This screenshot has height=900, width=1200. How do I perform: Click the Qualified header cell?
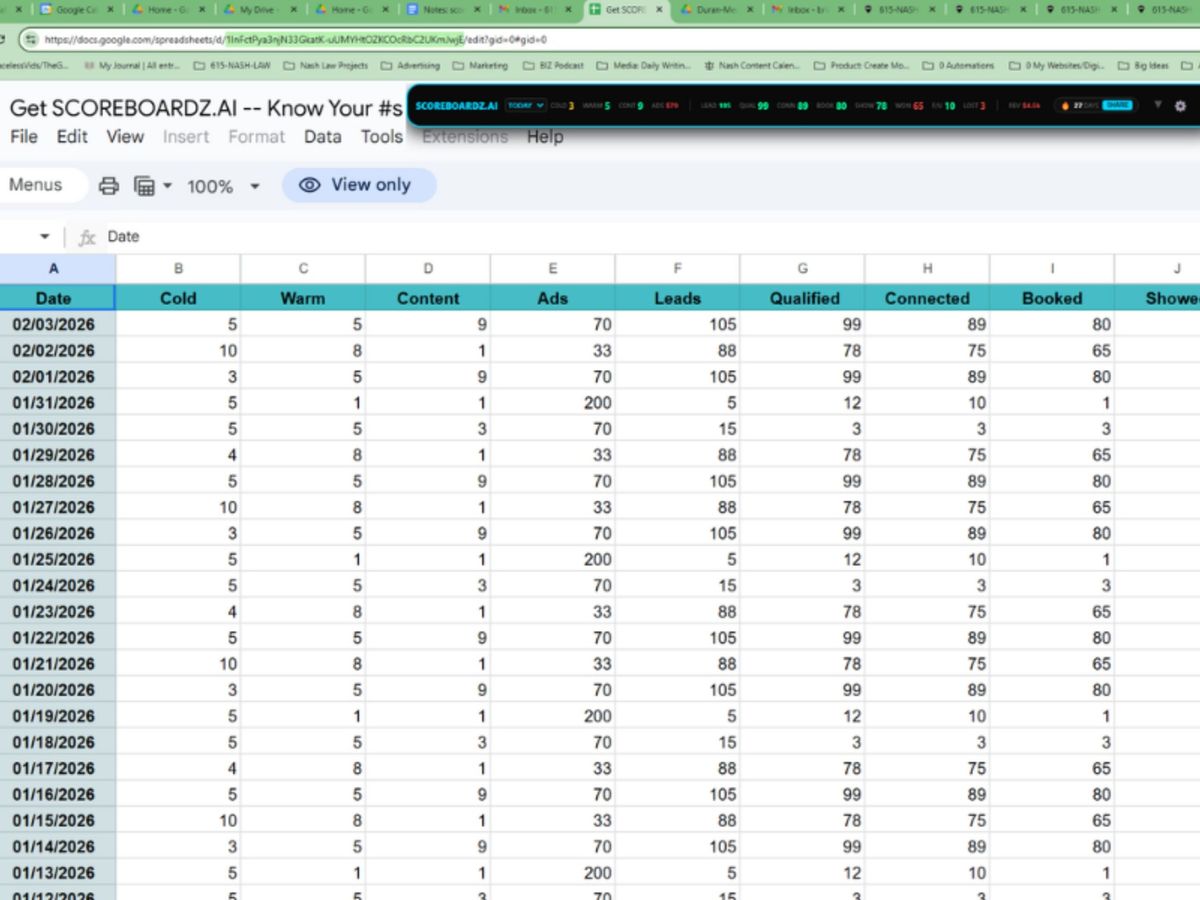coord(802,298)
